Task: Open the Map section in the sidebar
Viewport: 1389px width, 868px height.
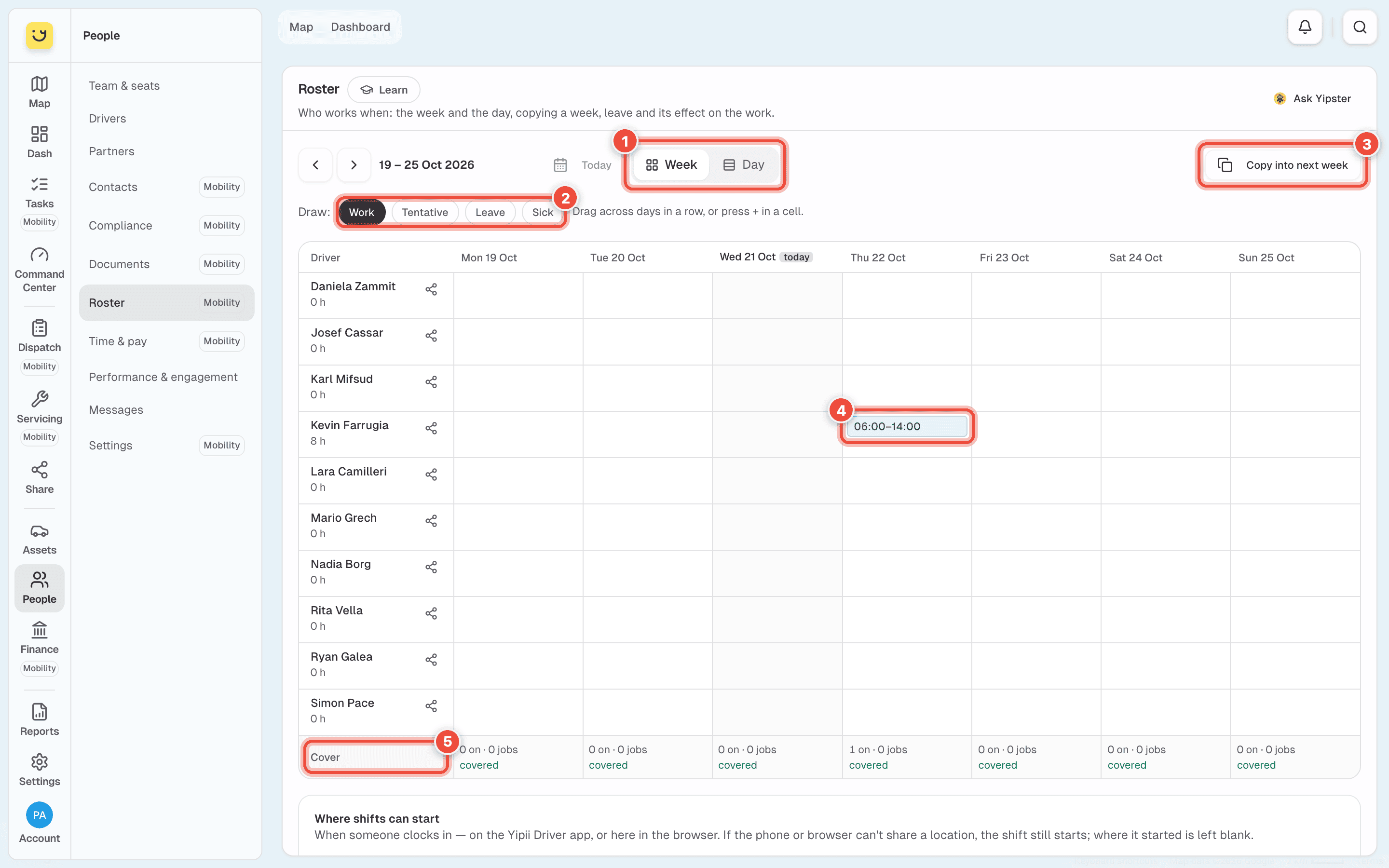Action: pos(39,92)
